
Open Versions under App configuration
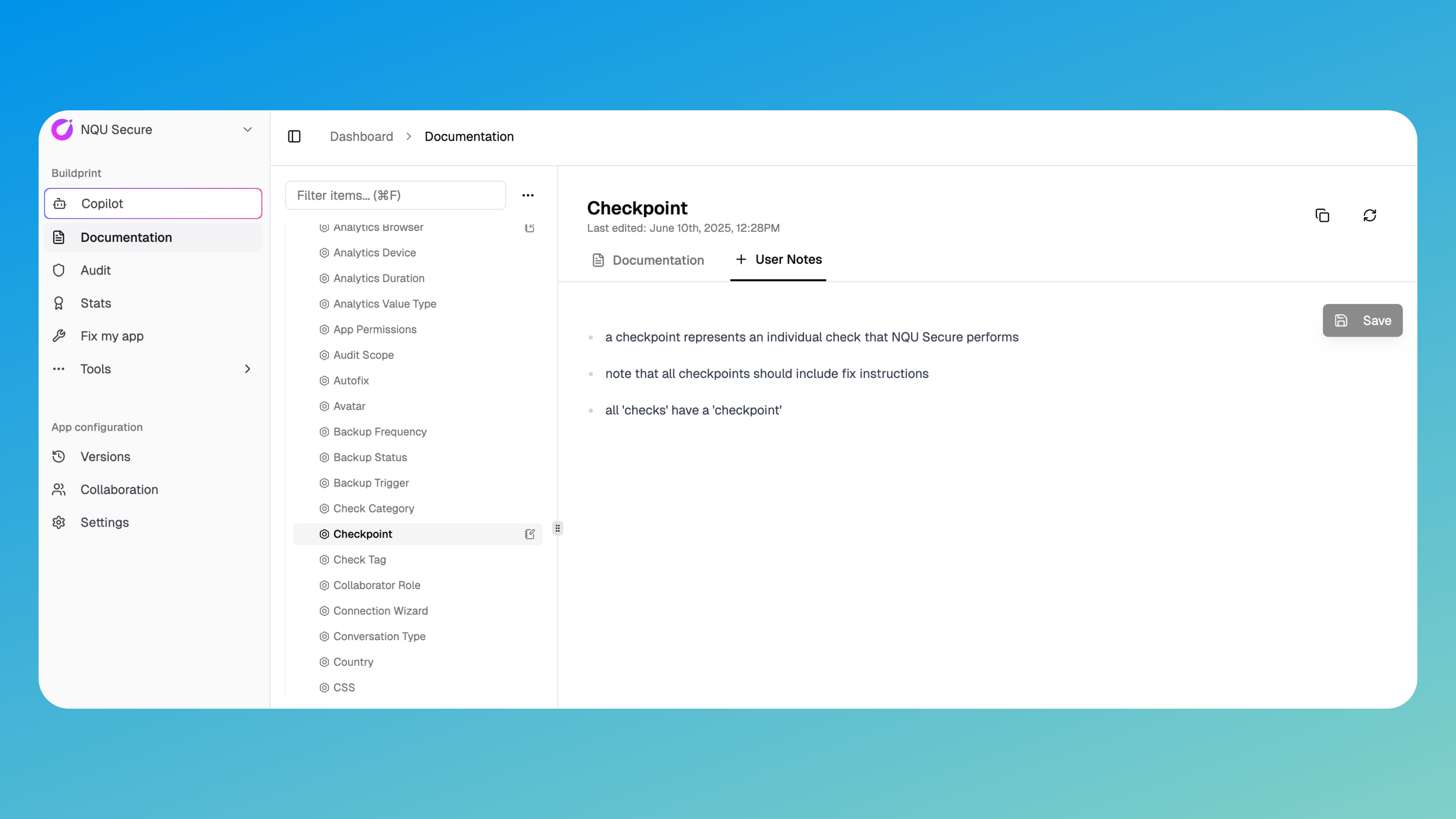153,457
